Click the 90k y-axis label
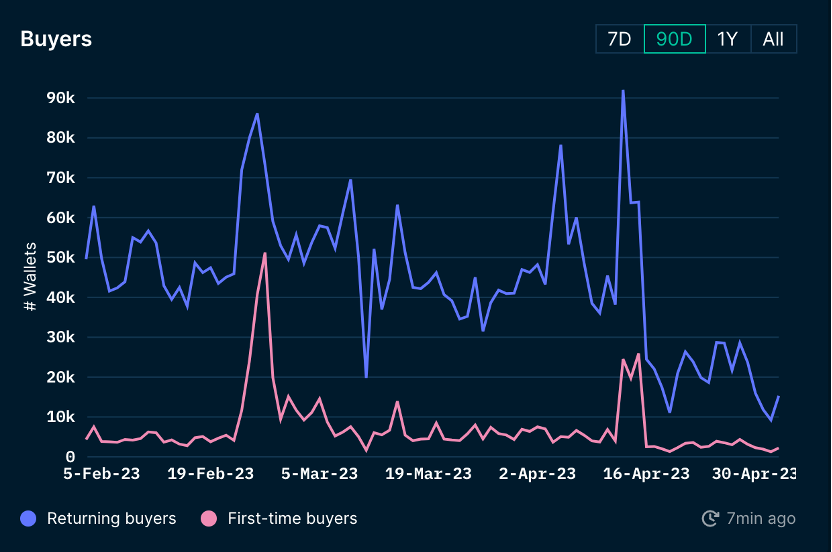This screenshot has width=832, height=552. click(60, 98)
